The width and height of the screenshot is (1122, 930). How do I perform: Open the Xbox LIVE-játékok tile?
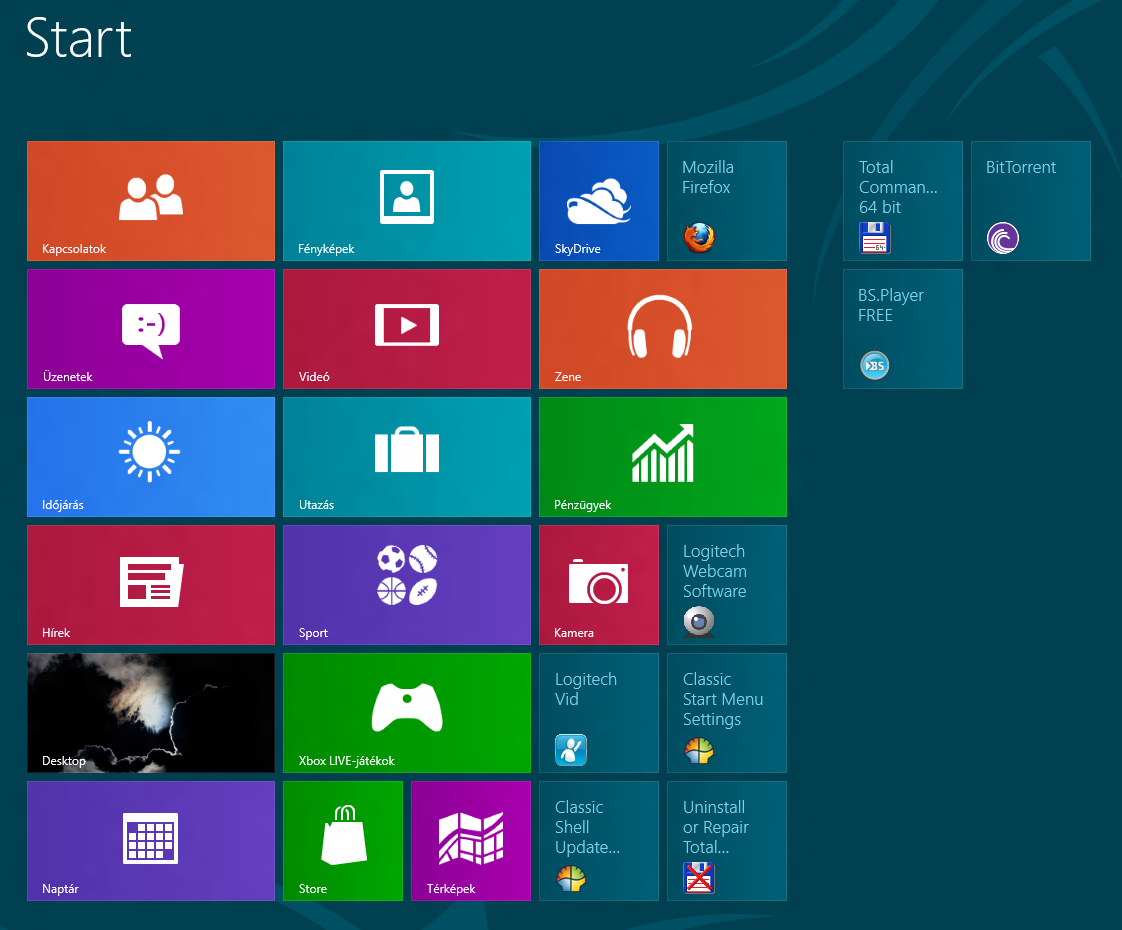tap(406, 713)
